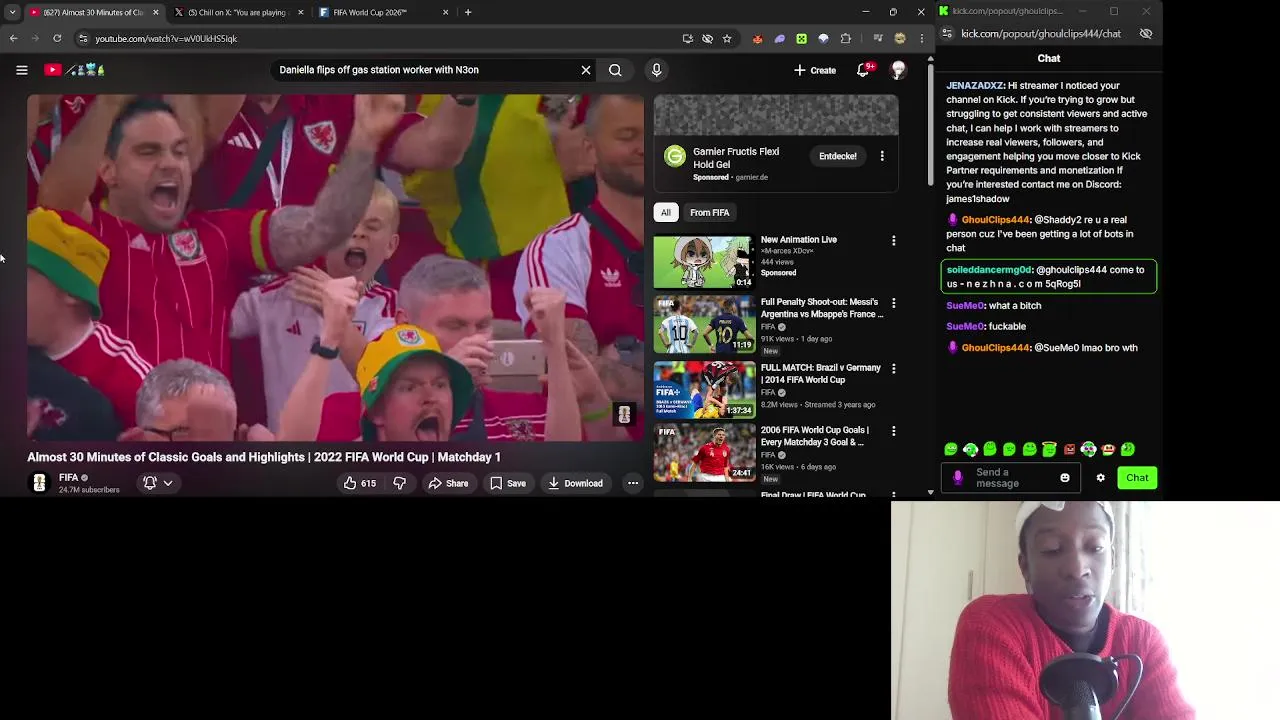Viewport: 1280px width, 720px height.
Task: Focus the YouTube search input field
Action: (x=425, y=70)
